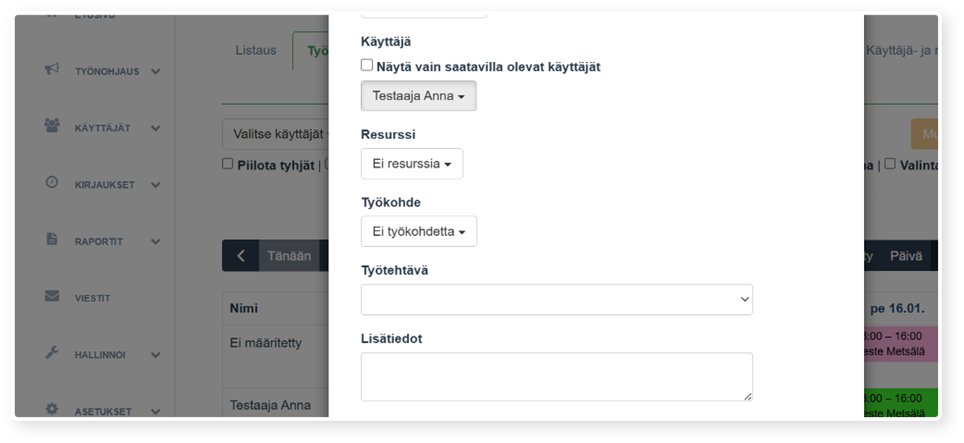The height and width of the screenshot is (443, 964).
Task: Click the pink 16:00 shift block
Action: [x=901, y=344]
